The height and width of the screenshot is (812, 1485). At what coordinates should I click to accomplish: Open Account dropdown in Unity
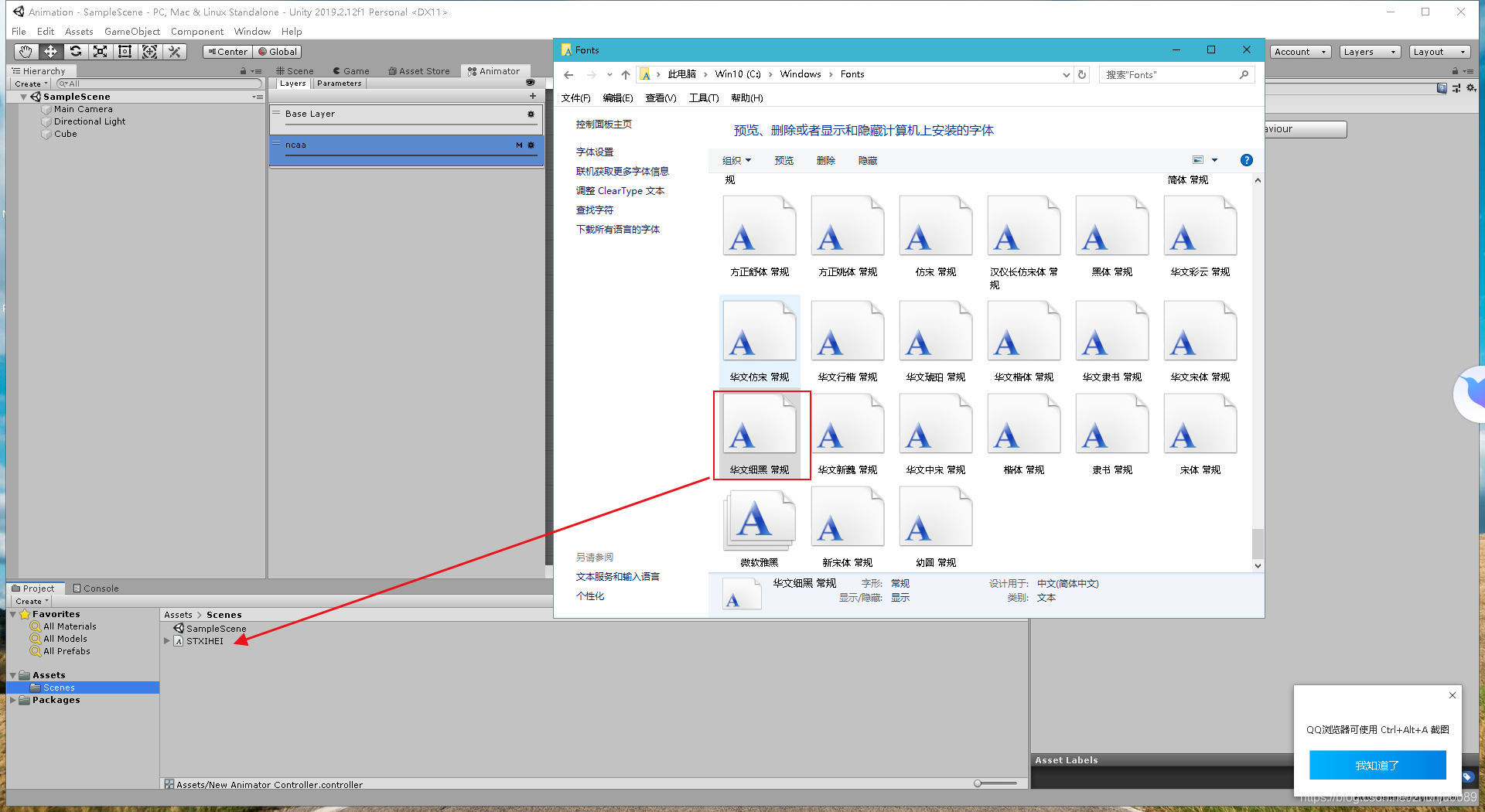pos(1301,52)
